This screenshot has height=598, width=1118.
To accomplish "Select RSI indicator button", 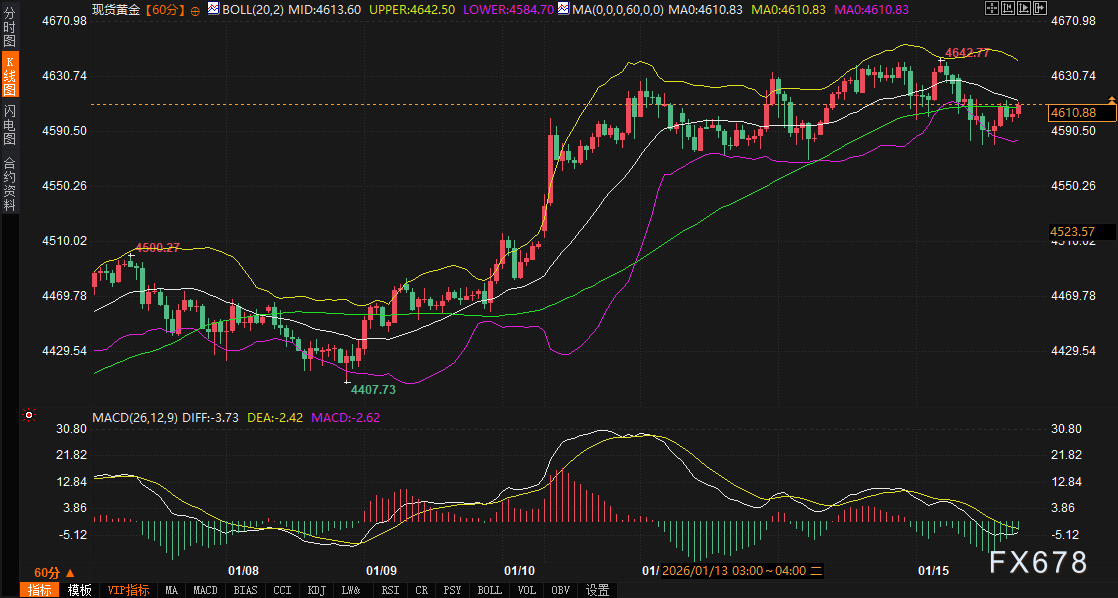I will point(389,590).
